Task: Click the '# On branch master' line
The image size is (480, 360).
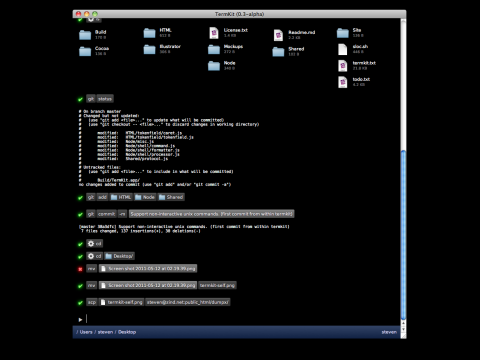Action: point(100,111)
